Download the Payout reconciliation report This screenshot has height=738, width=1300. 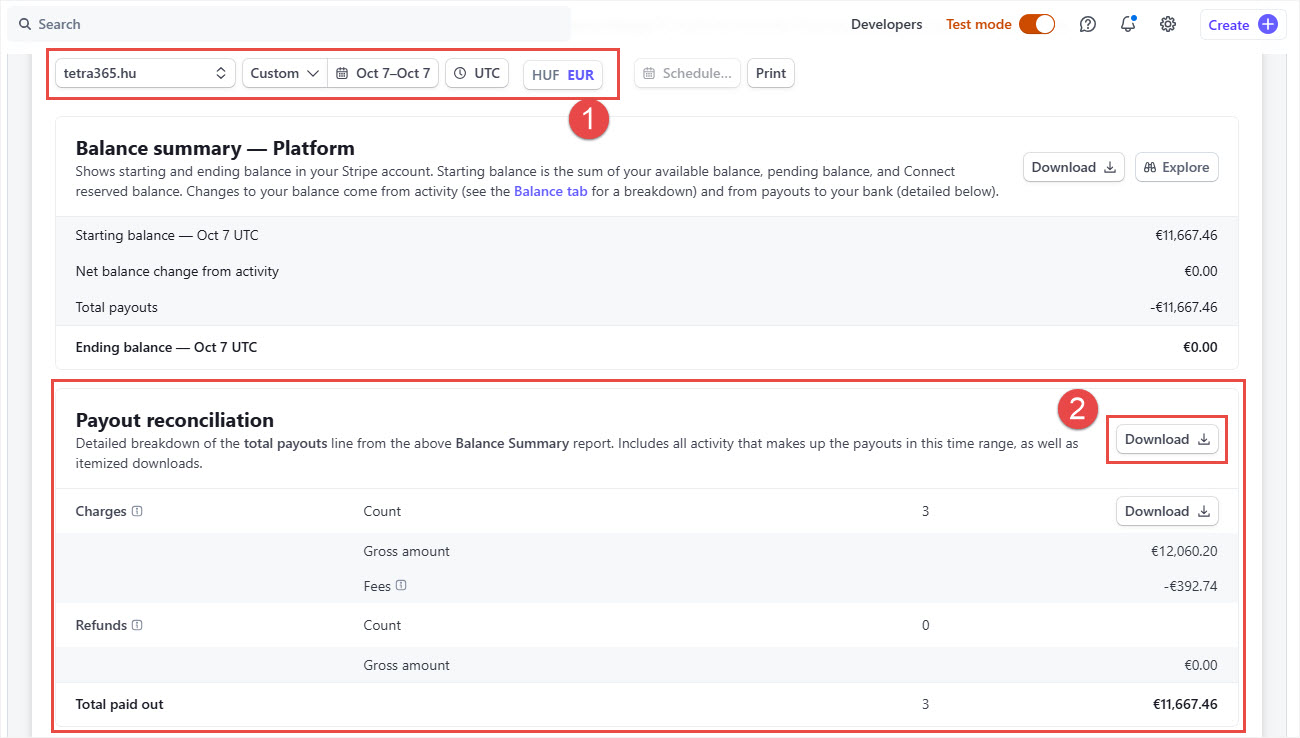point(1167,439)
